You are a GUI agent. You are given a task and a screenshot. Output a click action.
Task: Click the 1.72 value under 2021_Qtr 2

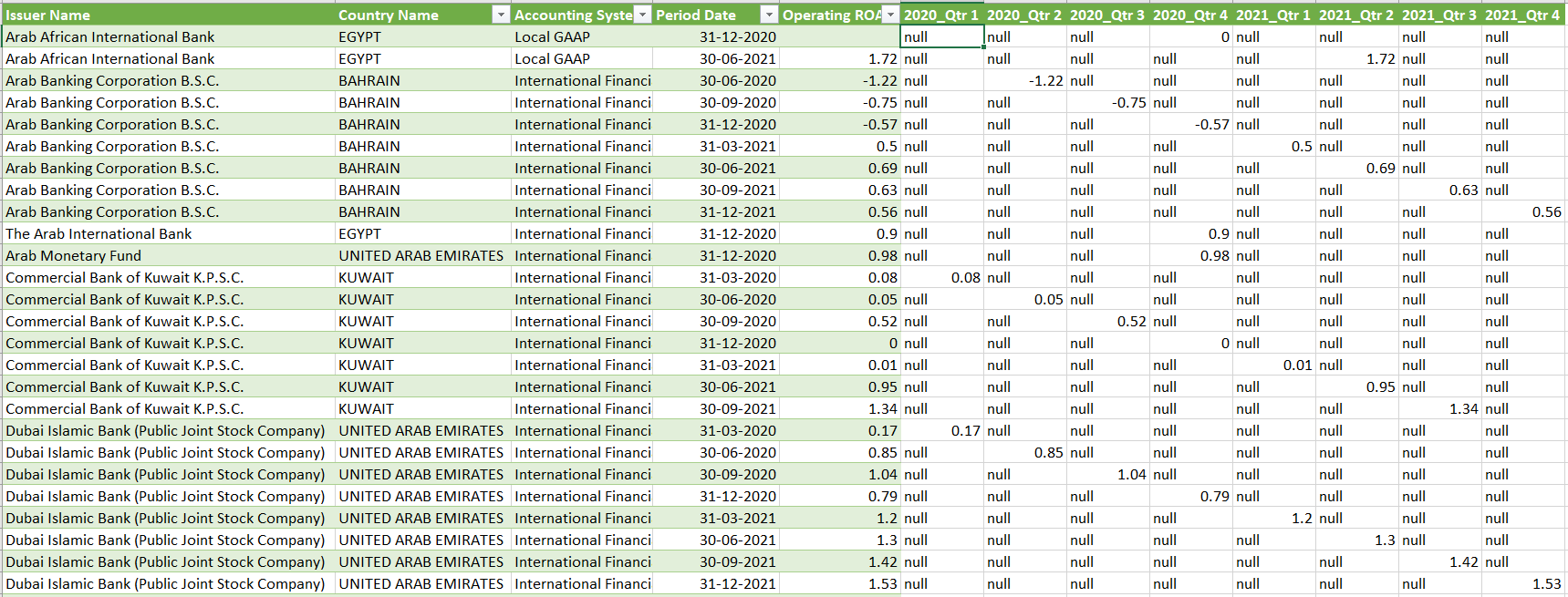(1357, 58)
